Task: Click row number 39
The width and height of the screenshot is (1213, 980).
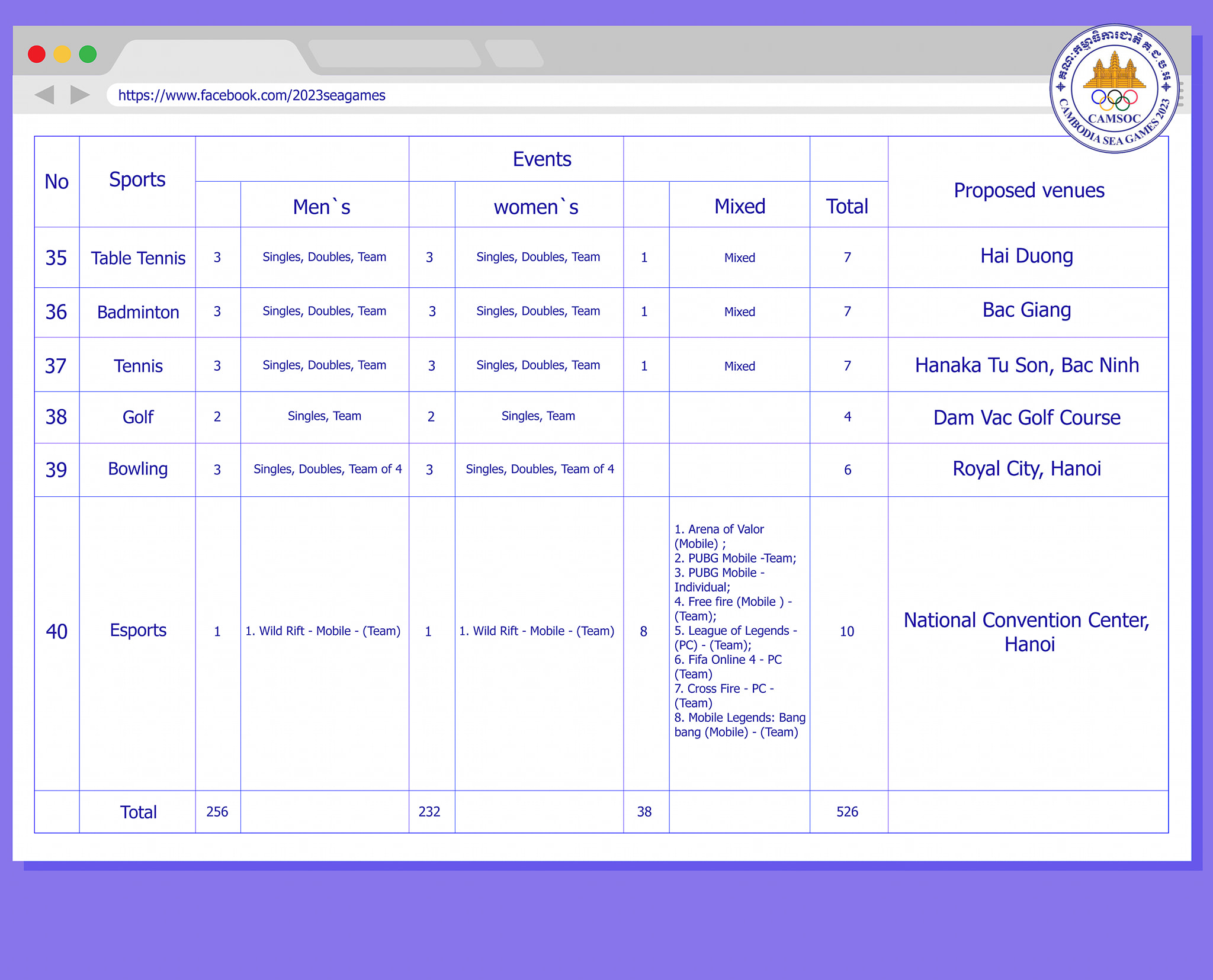Action: point(56,470)
